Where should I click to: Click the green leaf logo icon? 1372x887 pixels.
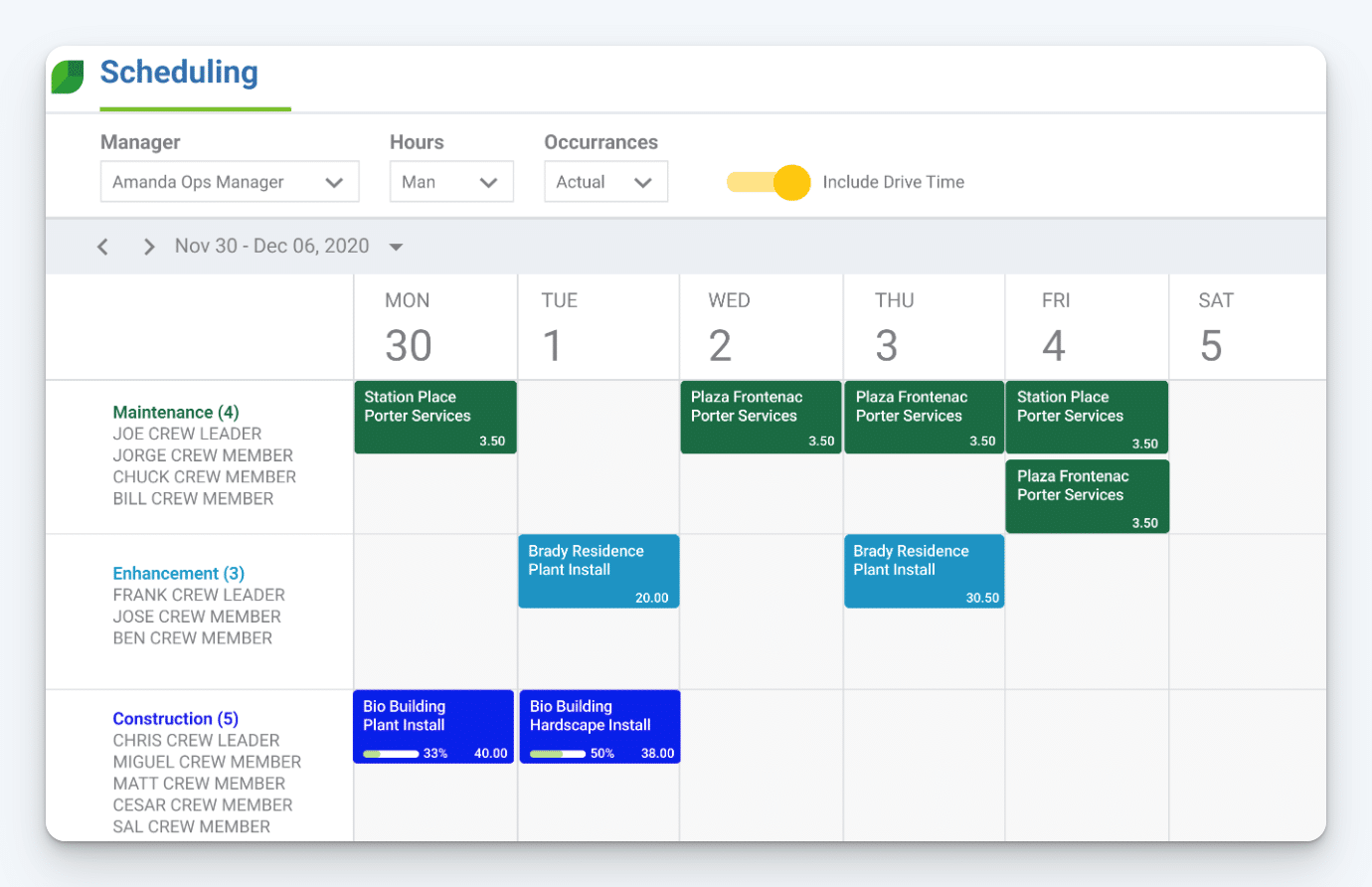67,76
